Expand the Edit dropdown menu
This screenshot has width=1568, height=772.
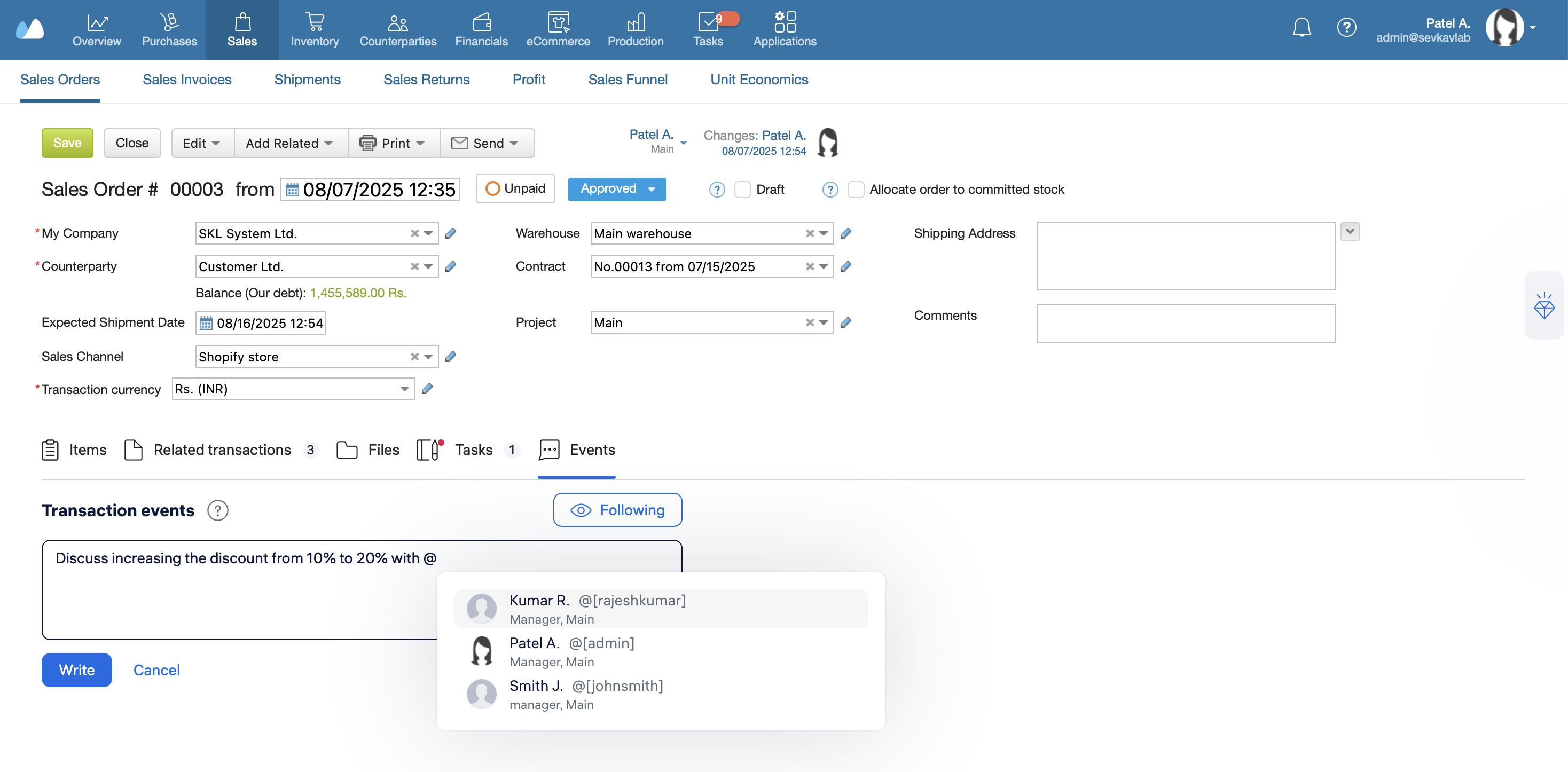[202, 143]
